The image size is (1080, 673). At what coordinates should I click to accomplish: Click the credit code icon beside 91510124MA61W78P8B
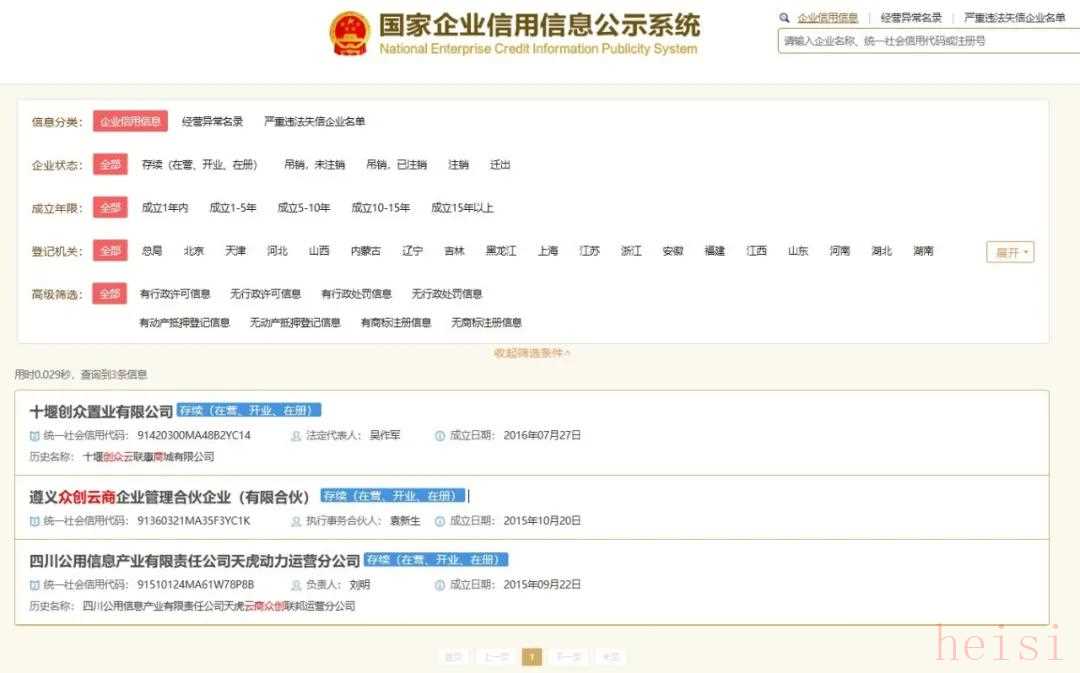[35, 585]
